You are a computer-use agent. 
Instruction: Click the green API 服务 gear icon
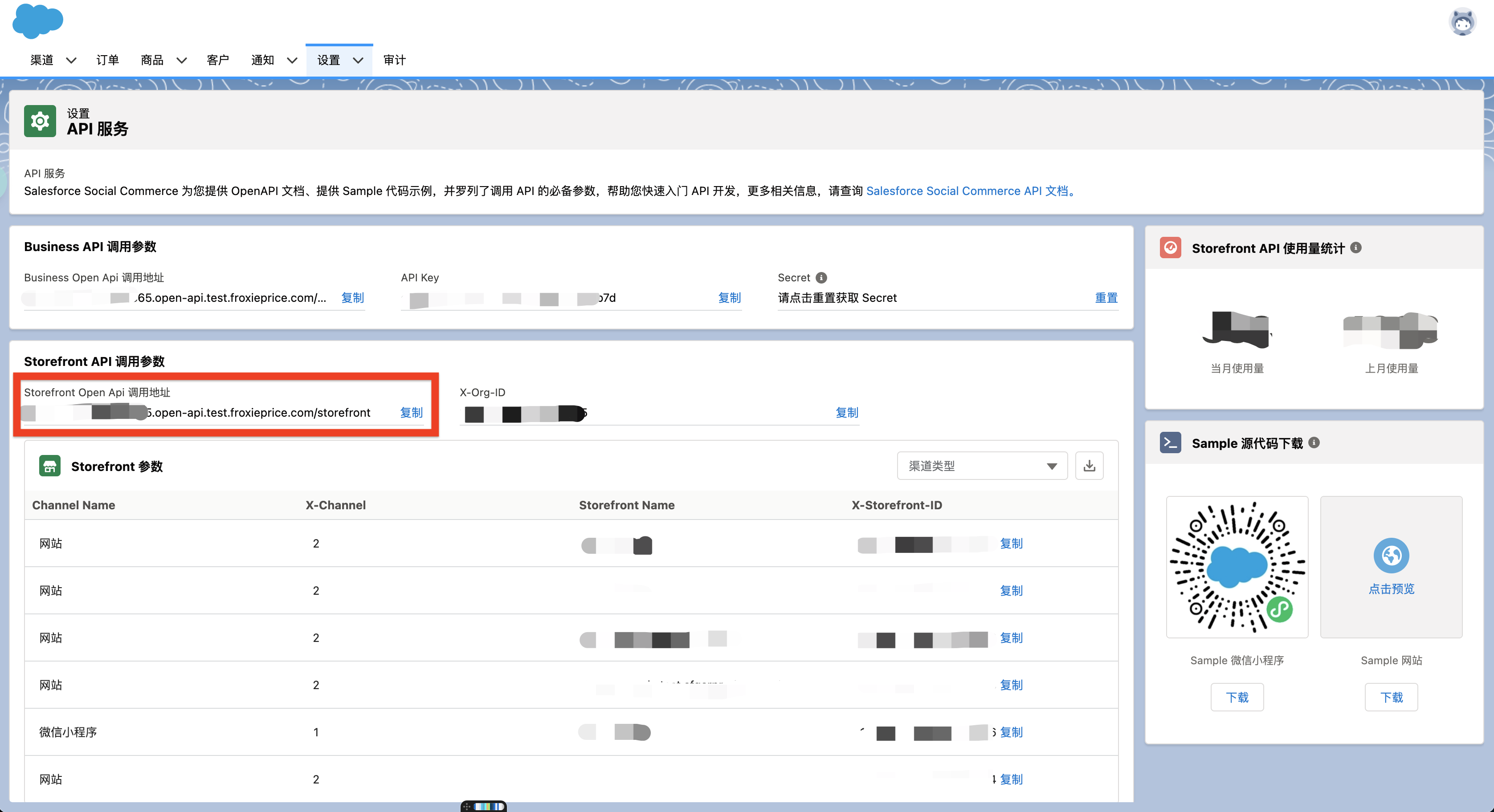[40, 121]
